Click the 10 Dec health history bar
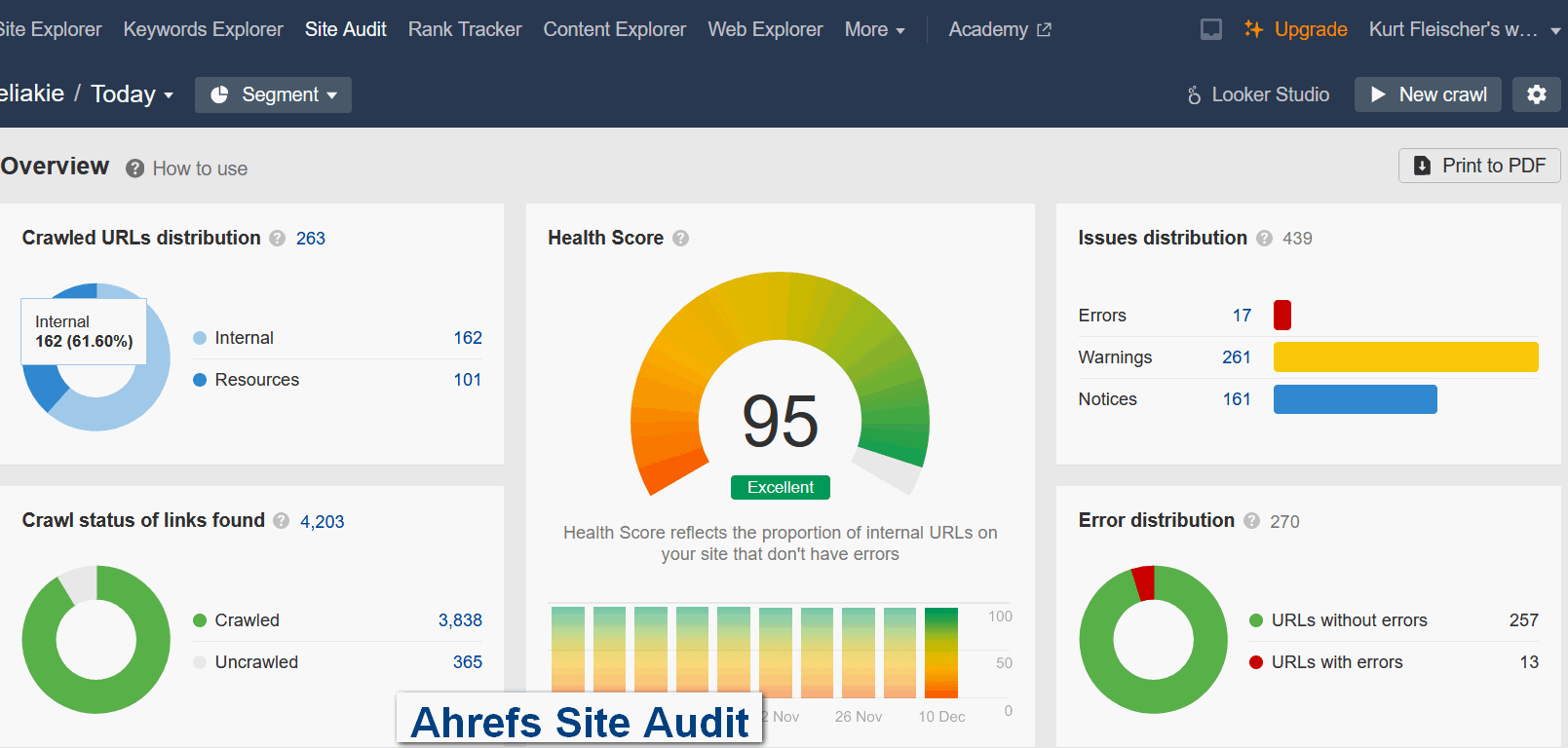 pos(941,653)
